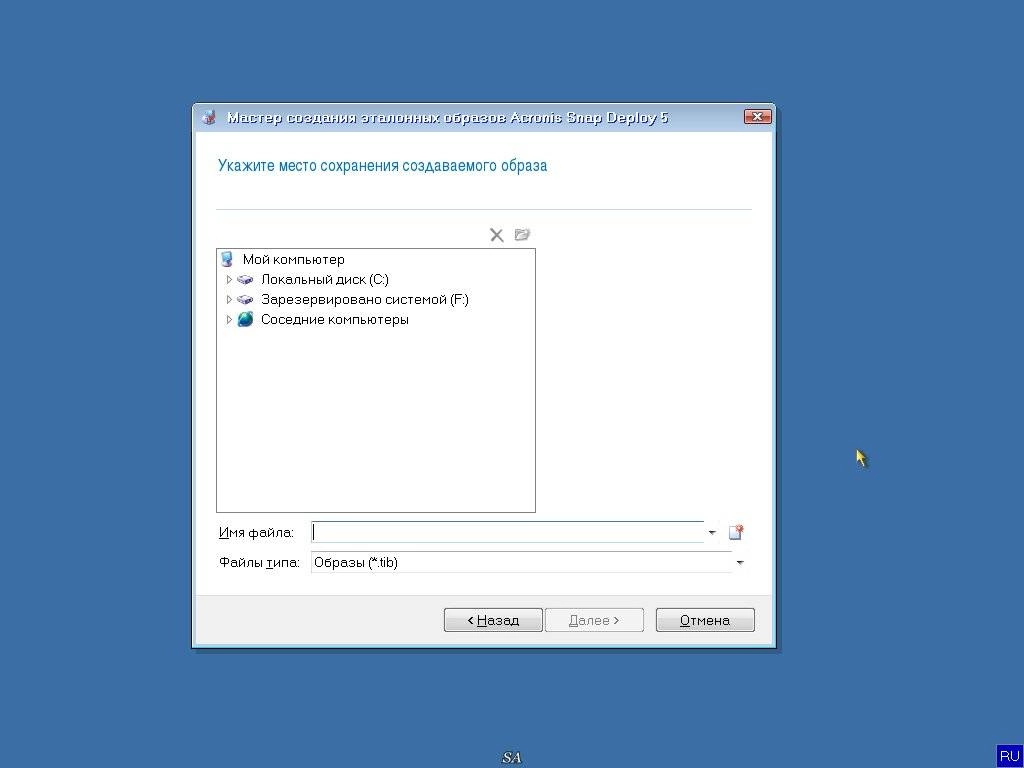The height and width of the screenshot is (768, 1024).
Task: Click the Локальный диск (C:) drive icon
Action: click(245, 280)
